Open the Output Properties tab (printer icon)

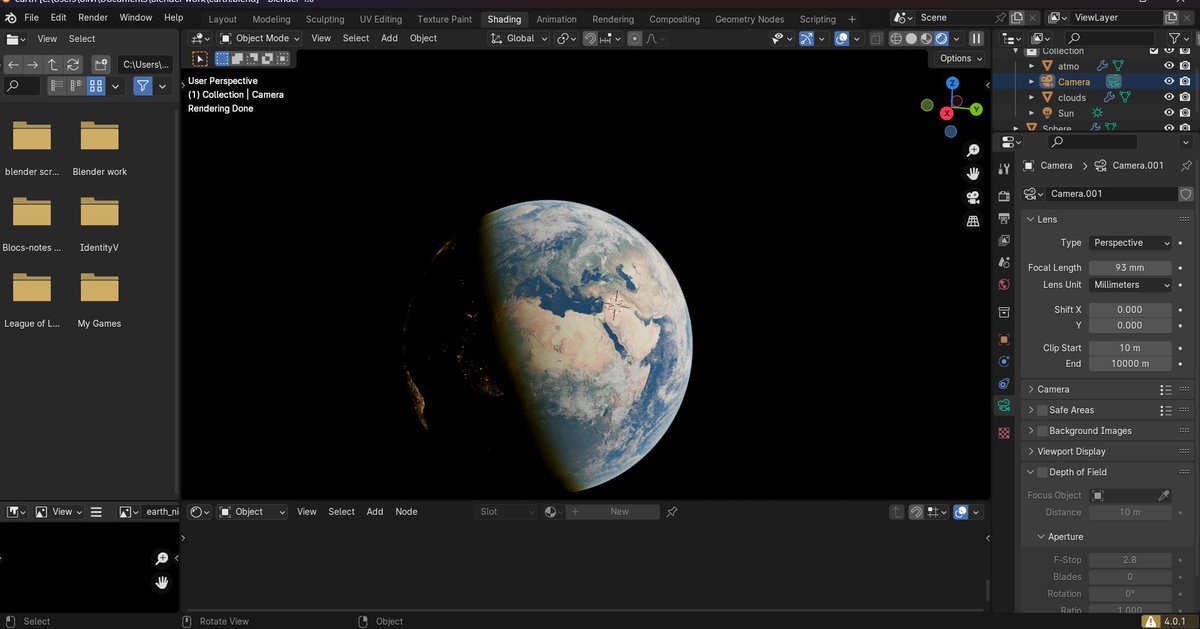(1004, 217)
